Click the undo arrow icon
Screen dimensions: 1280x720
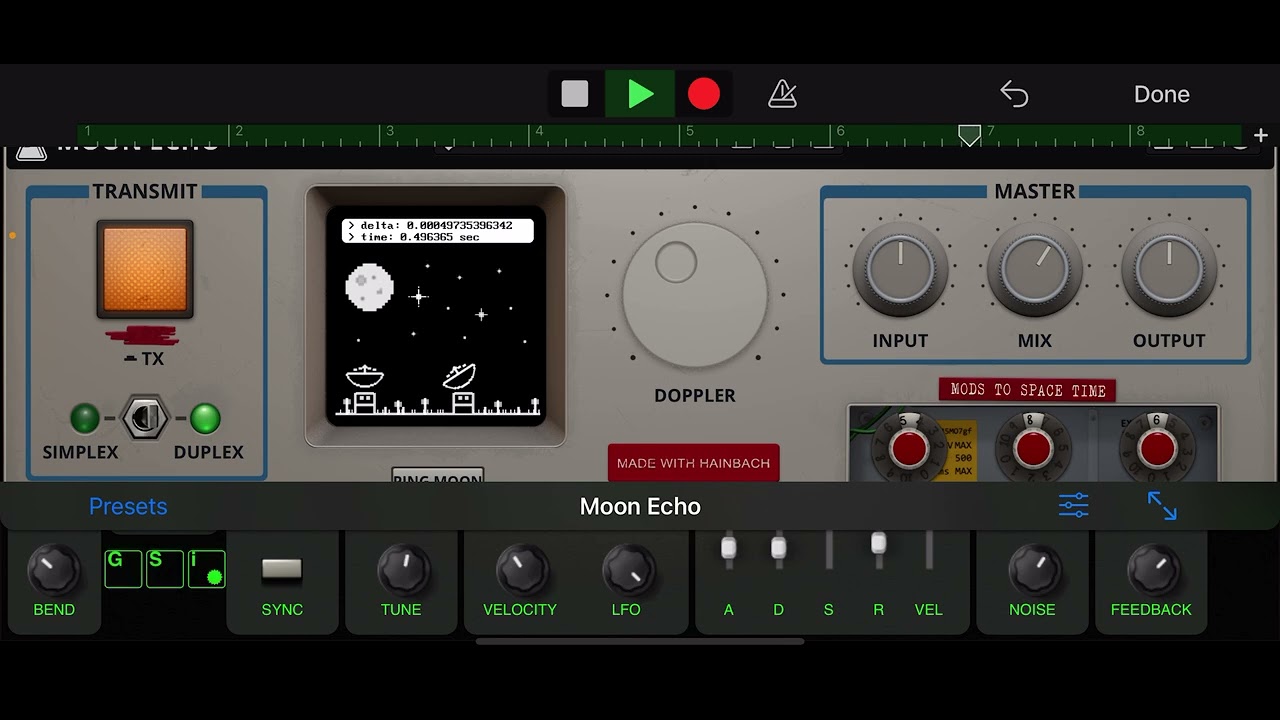1014,94
